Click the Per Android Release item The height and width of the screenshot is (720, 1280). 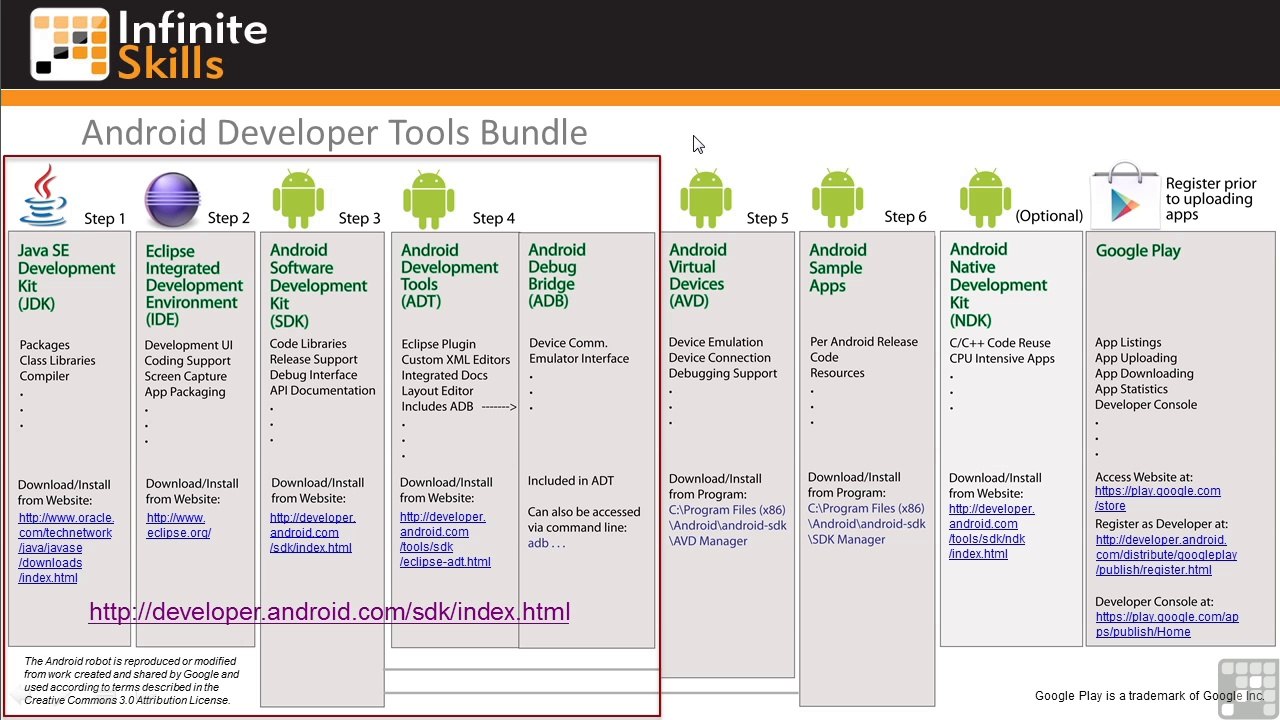pyautogui.click(x=863, y=342)
